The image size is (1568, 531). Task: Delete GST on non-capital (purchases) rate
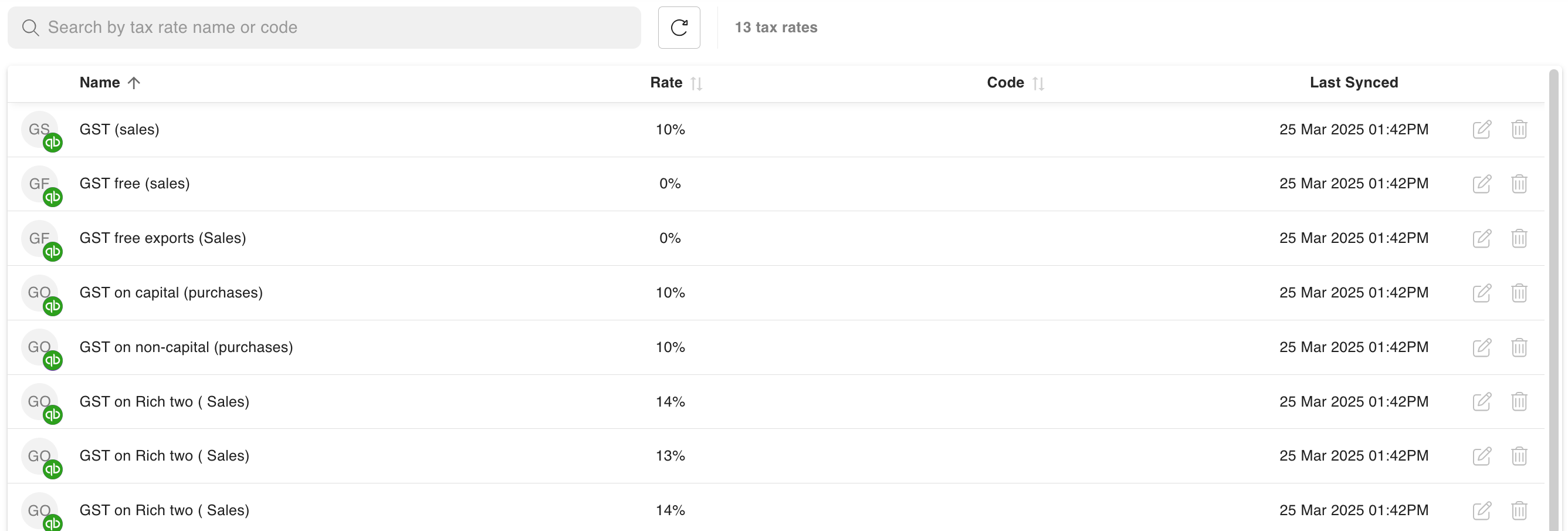1519,347
